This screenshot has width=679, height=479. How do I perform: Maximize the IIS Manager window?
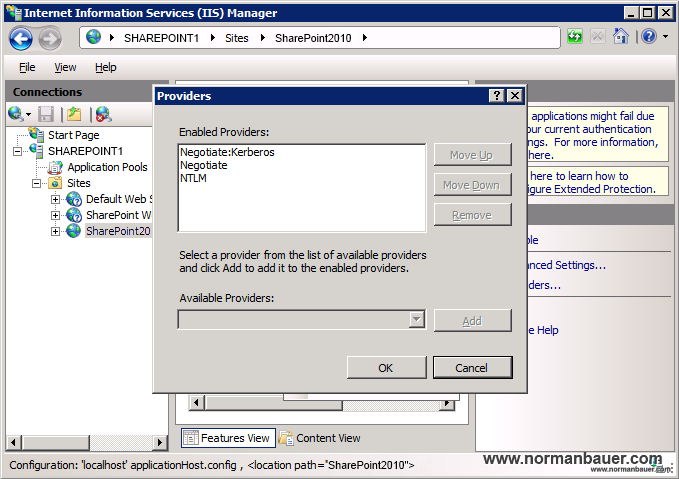[x=648, y=13]
